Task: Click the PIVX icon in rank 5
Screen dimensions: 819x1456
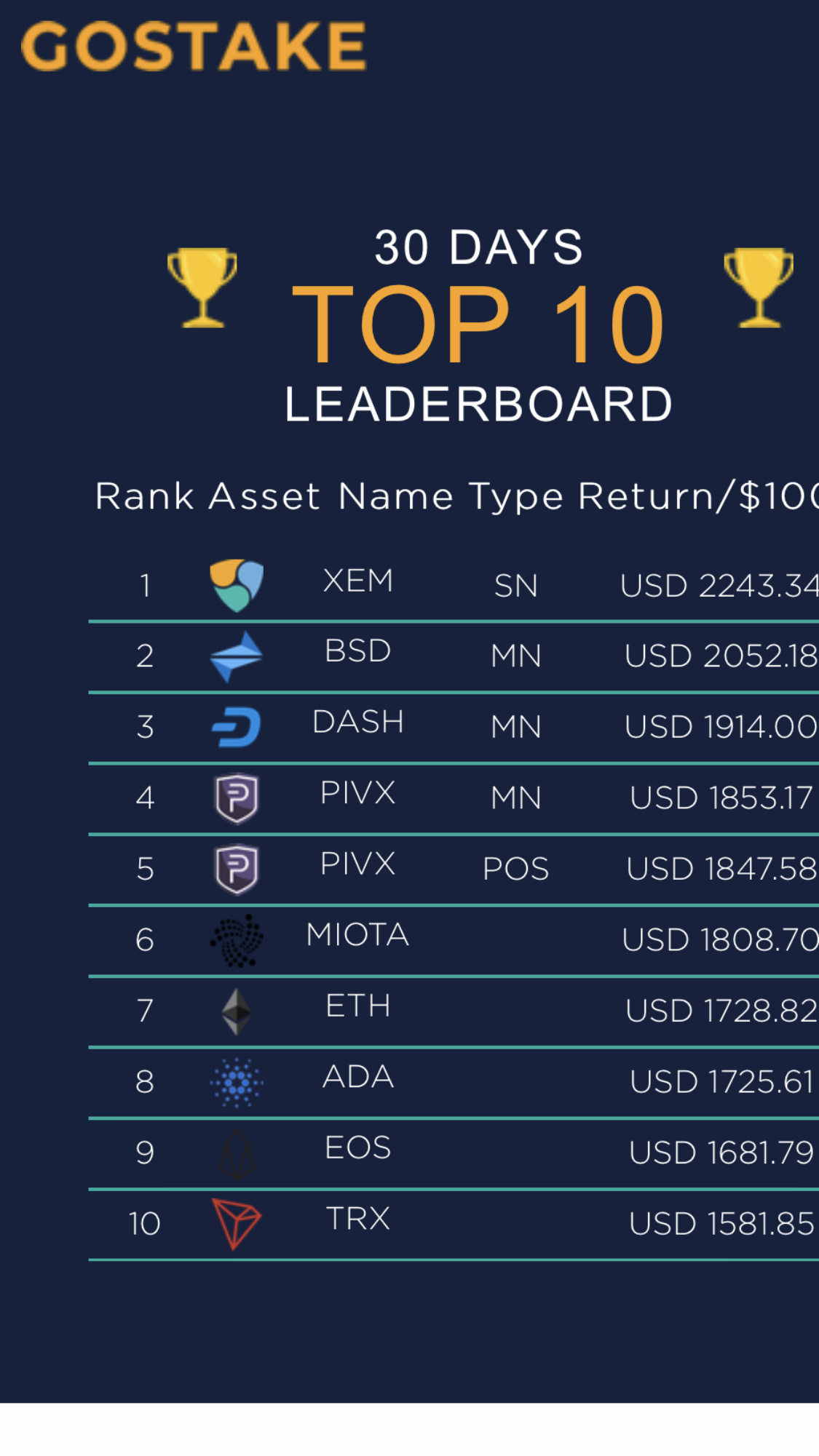Action: 237,869
